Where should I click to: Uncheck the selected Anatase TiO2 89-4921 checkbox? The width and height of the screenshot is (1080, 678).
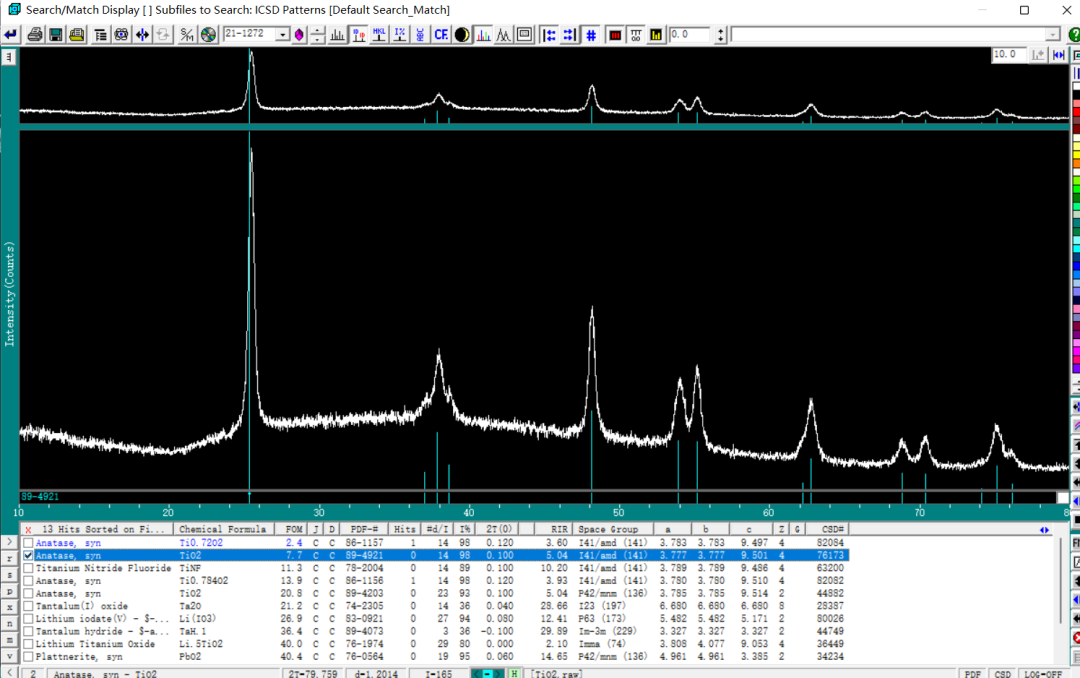coord(29,555)
